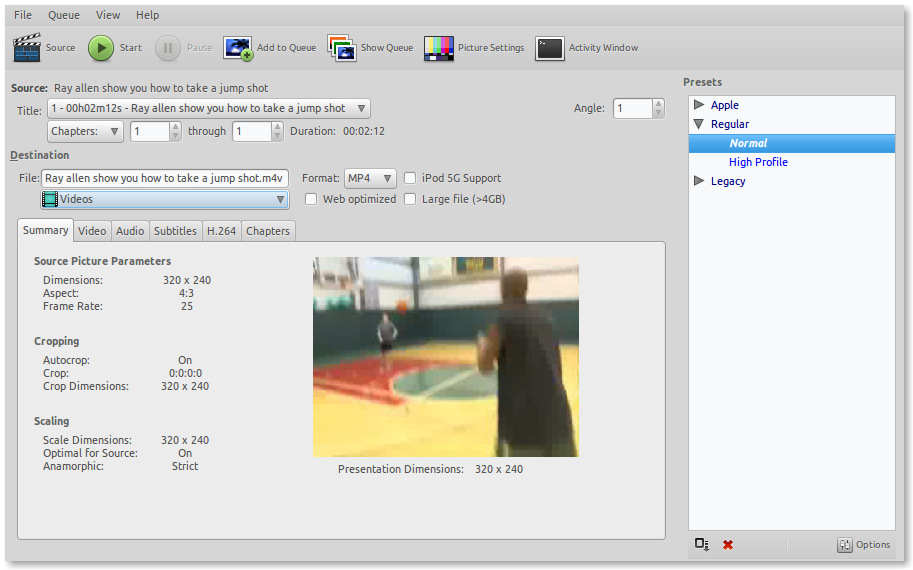Click the Crop 0:0:0:0 value
The height and width of the screenshot is (570, 913).
(x=186, y=373)
